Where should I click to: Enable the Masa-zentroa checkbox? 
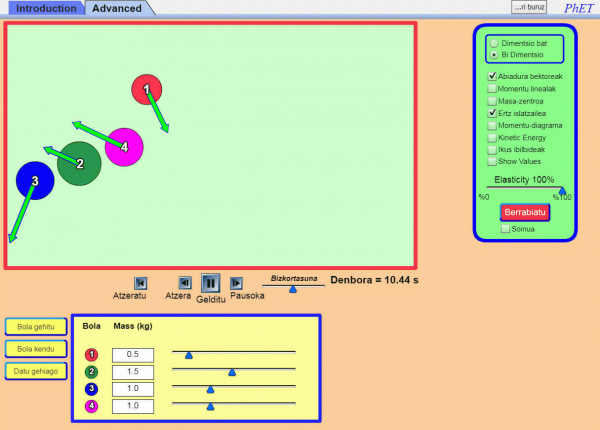[492, 101]
